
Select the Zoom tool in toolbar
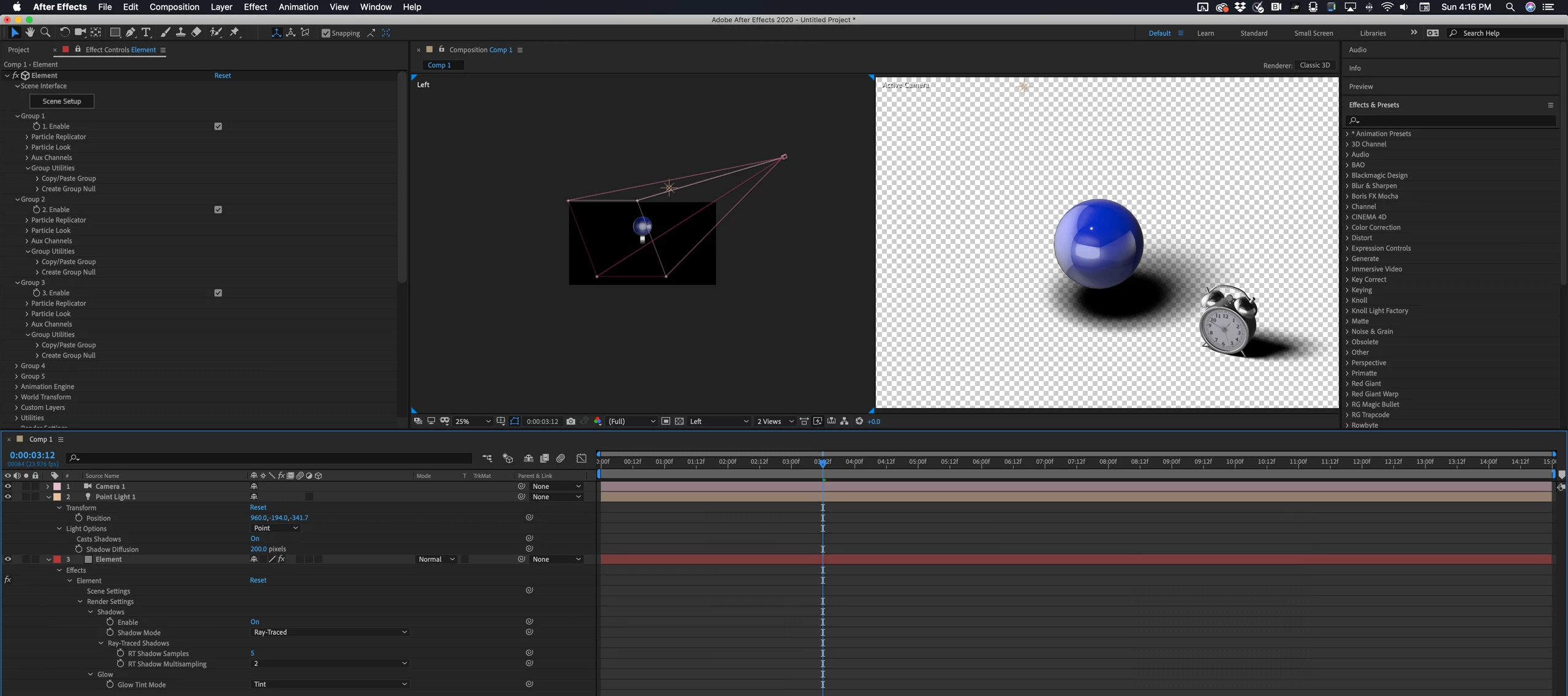point(45,32)
